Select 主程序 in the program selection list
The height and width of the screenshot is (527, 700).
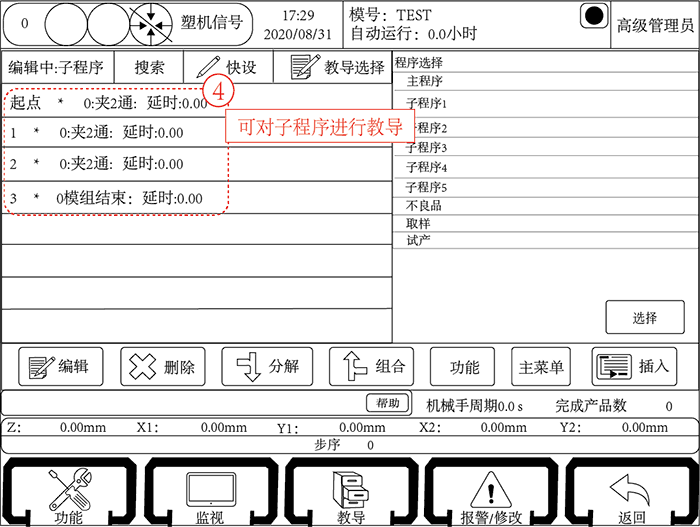coord(425,81)
